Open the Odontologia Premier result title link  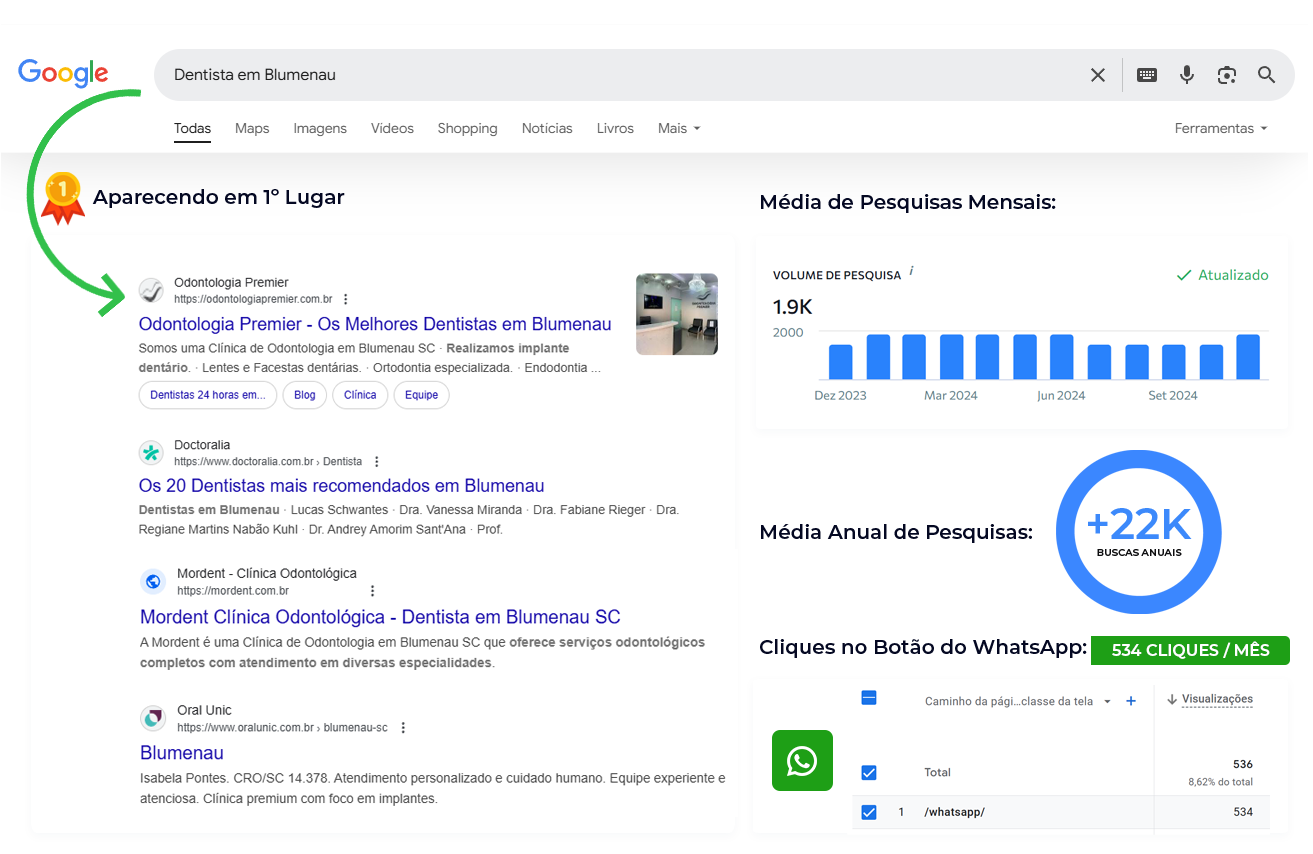tap(375, 324)
